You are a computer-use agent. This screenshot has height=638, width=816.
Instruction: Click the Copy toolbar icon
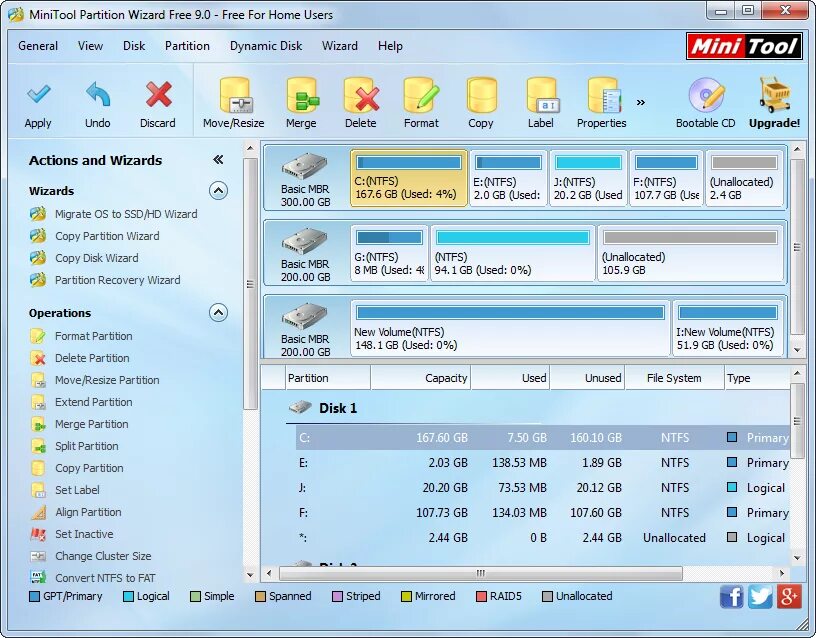pos(481,95)
